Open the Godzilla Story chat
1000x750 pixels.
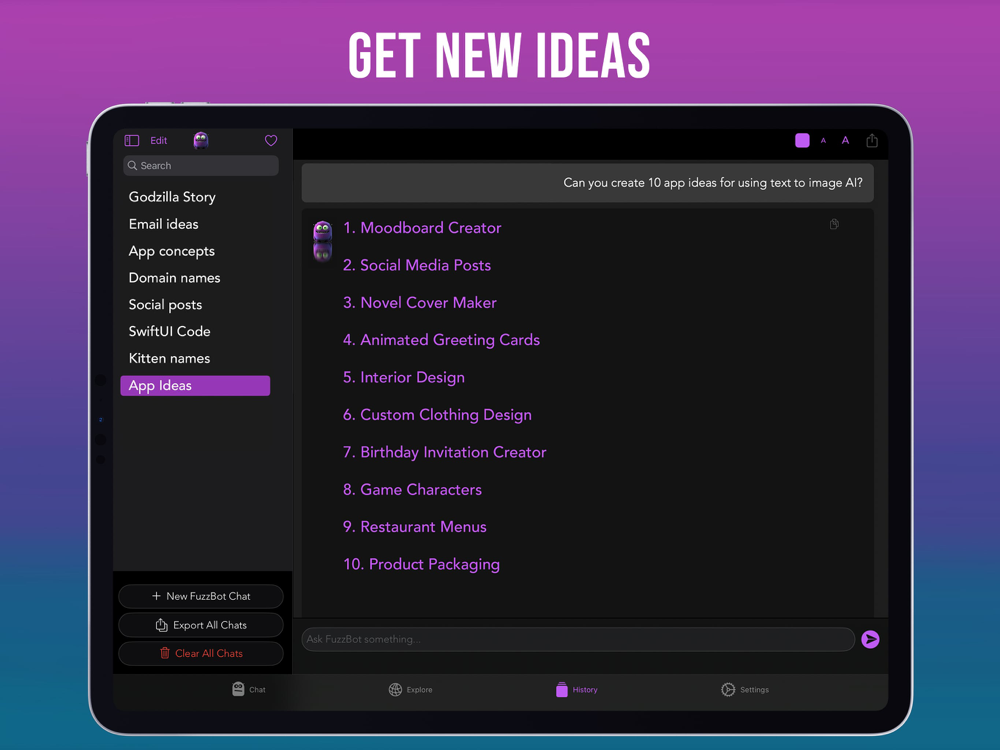pos(172,197)
